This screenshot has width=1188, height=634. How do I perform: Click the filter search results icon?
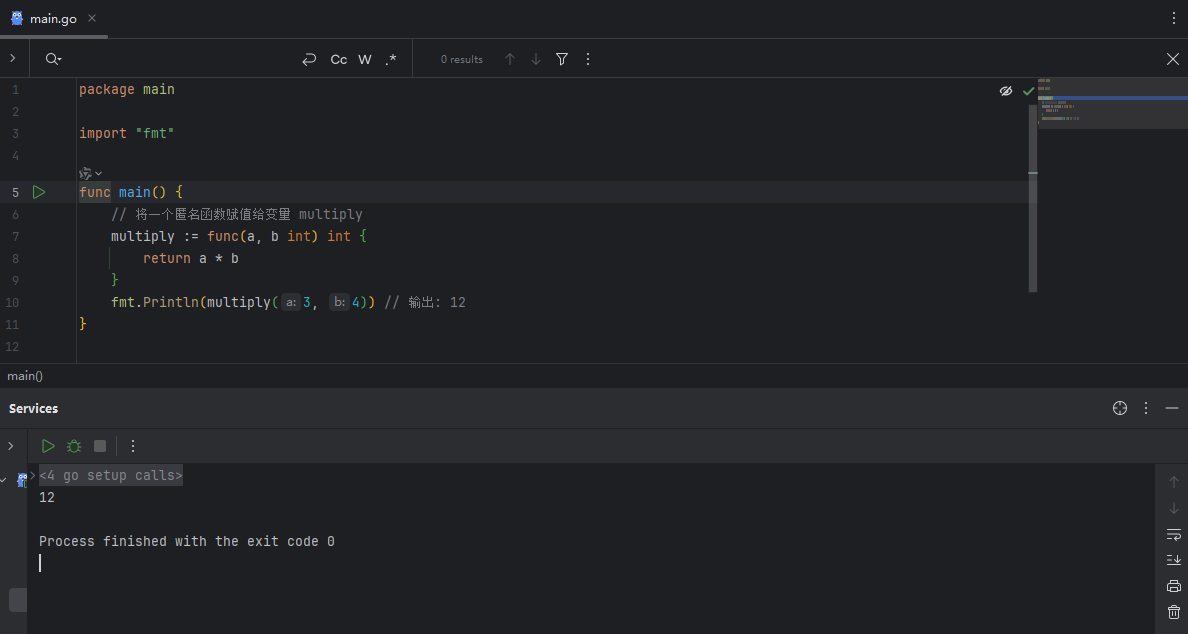pos(562,59)
